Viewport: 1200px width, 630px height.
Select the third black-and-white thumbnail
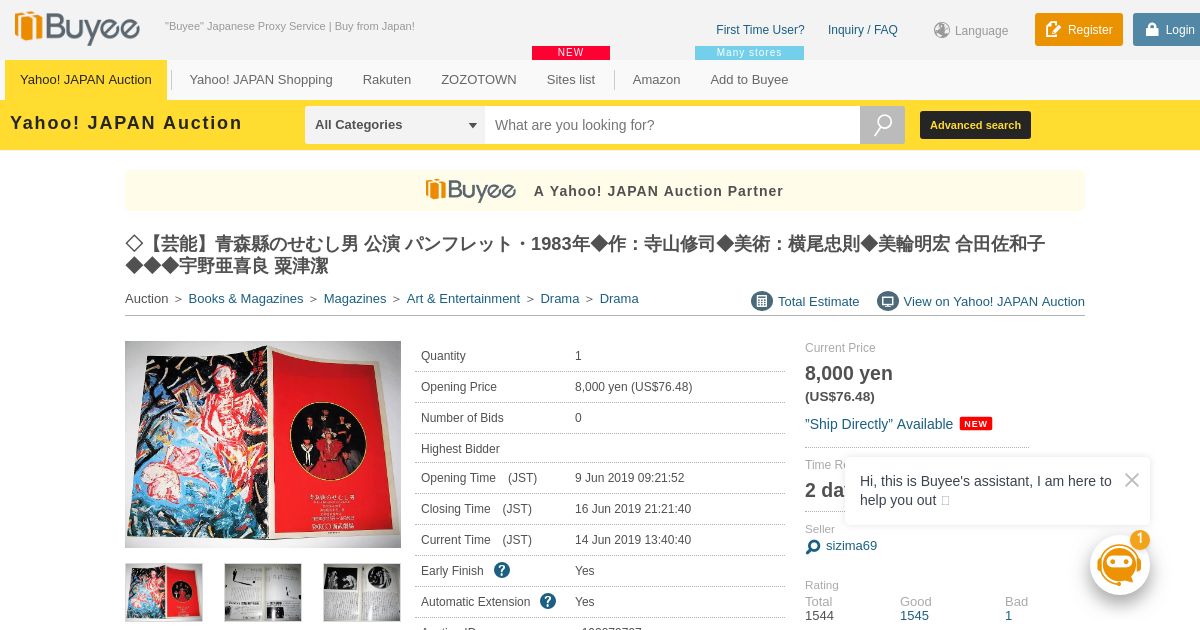pyautogui.click(x=362, y=592)
